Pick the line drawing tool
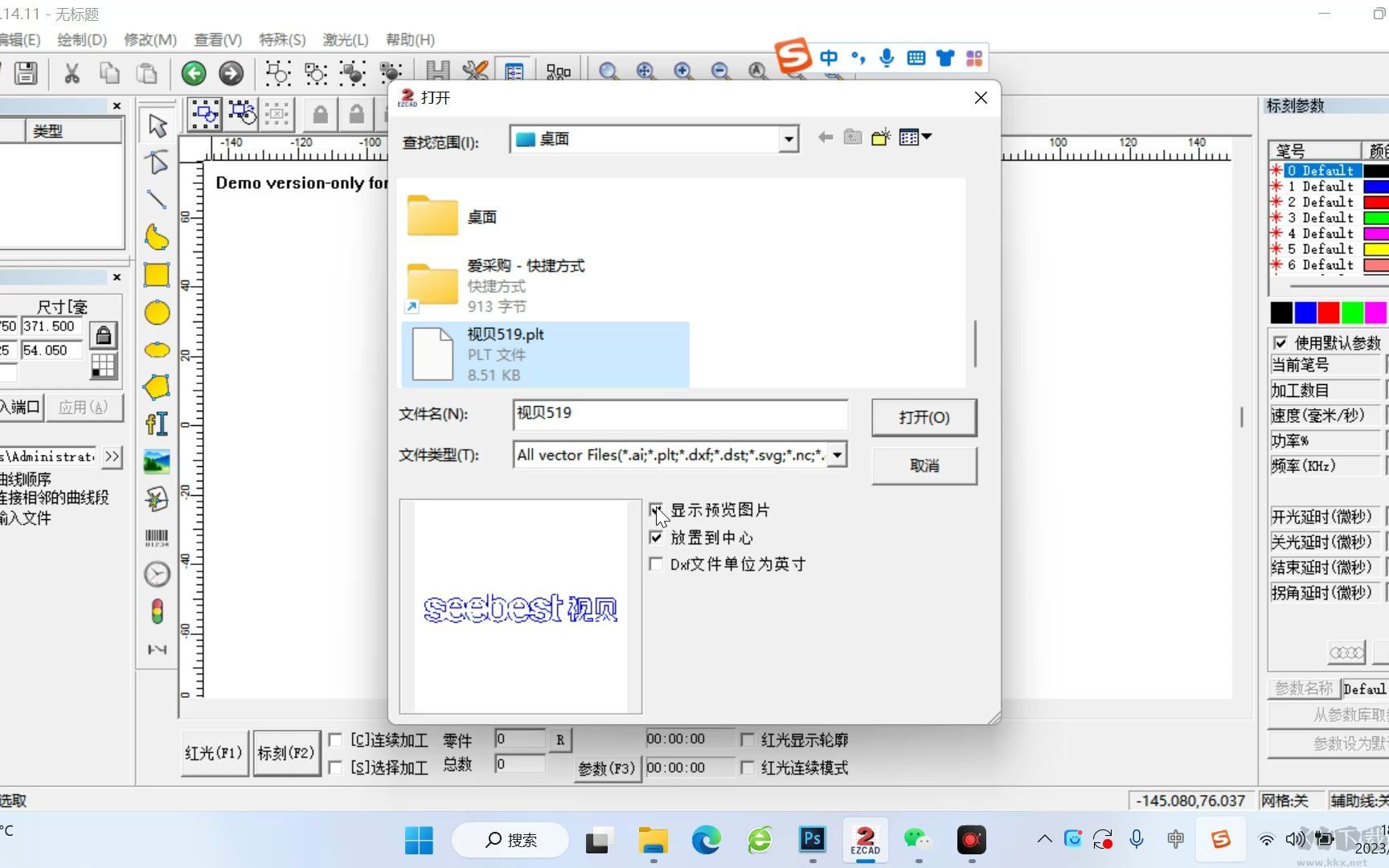1389x868 pixels. pyautogui.click(x=157, y=199)
